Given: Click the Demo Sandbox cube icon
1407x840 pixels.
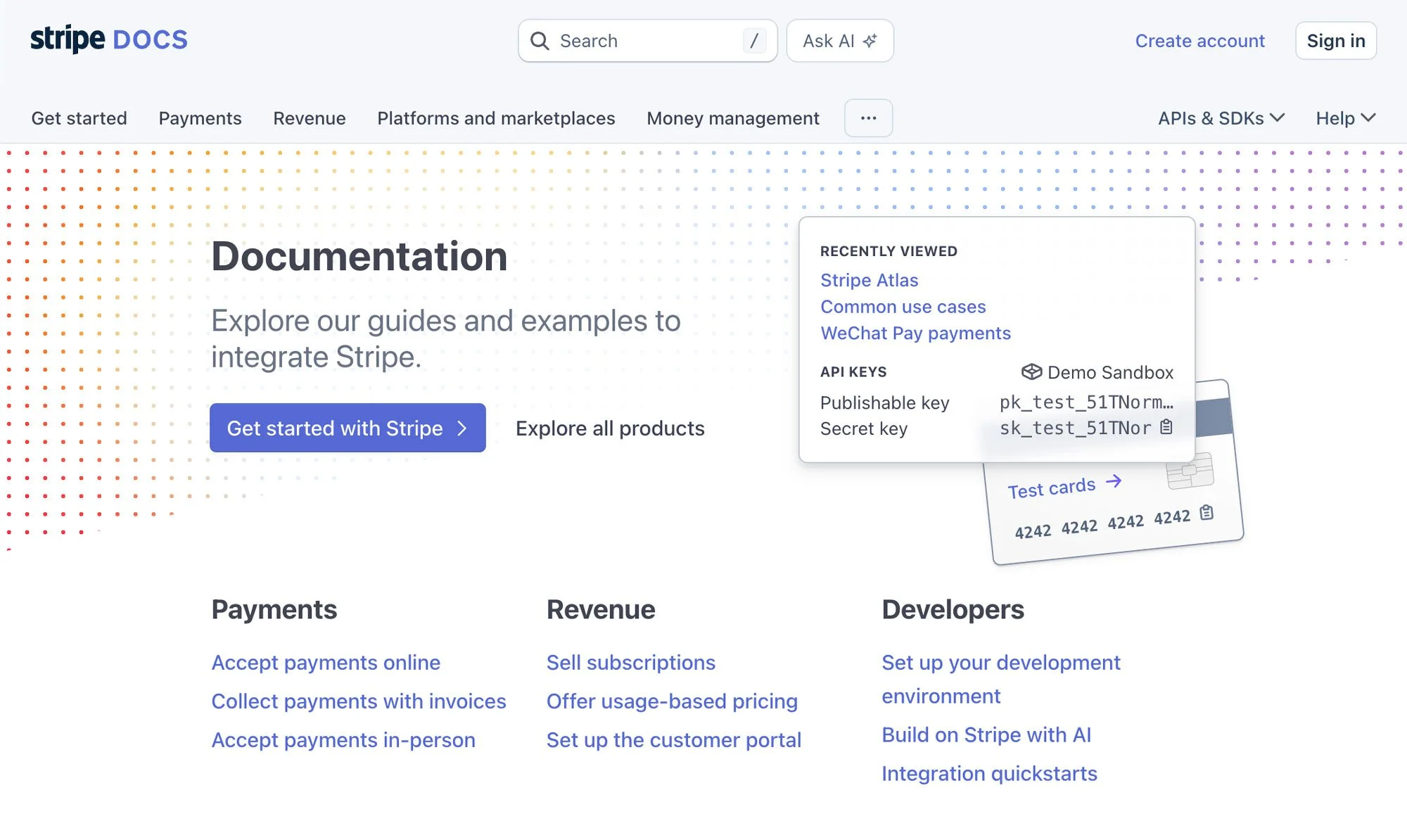Looking at the screenshot, I should [1031, 371].
